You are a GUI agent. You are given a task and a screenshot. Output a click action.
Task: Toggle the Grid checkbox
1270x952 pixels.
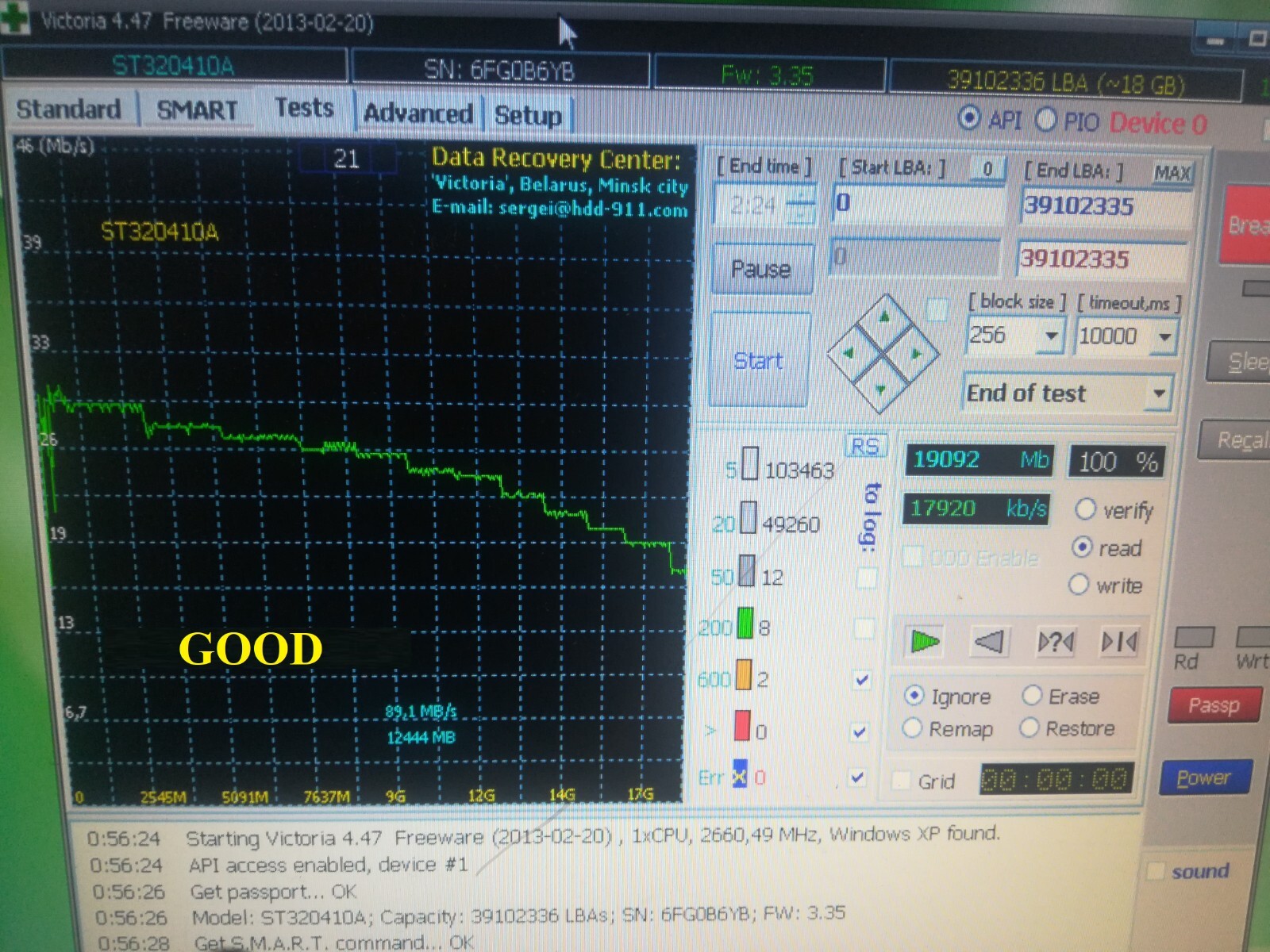click(x=901, y=781)
